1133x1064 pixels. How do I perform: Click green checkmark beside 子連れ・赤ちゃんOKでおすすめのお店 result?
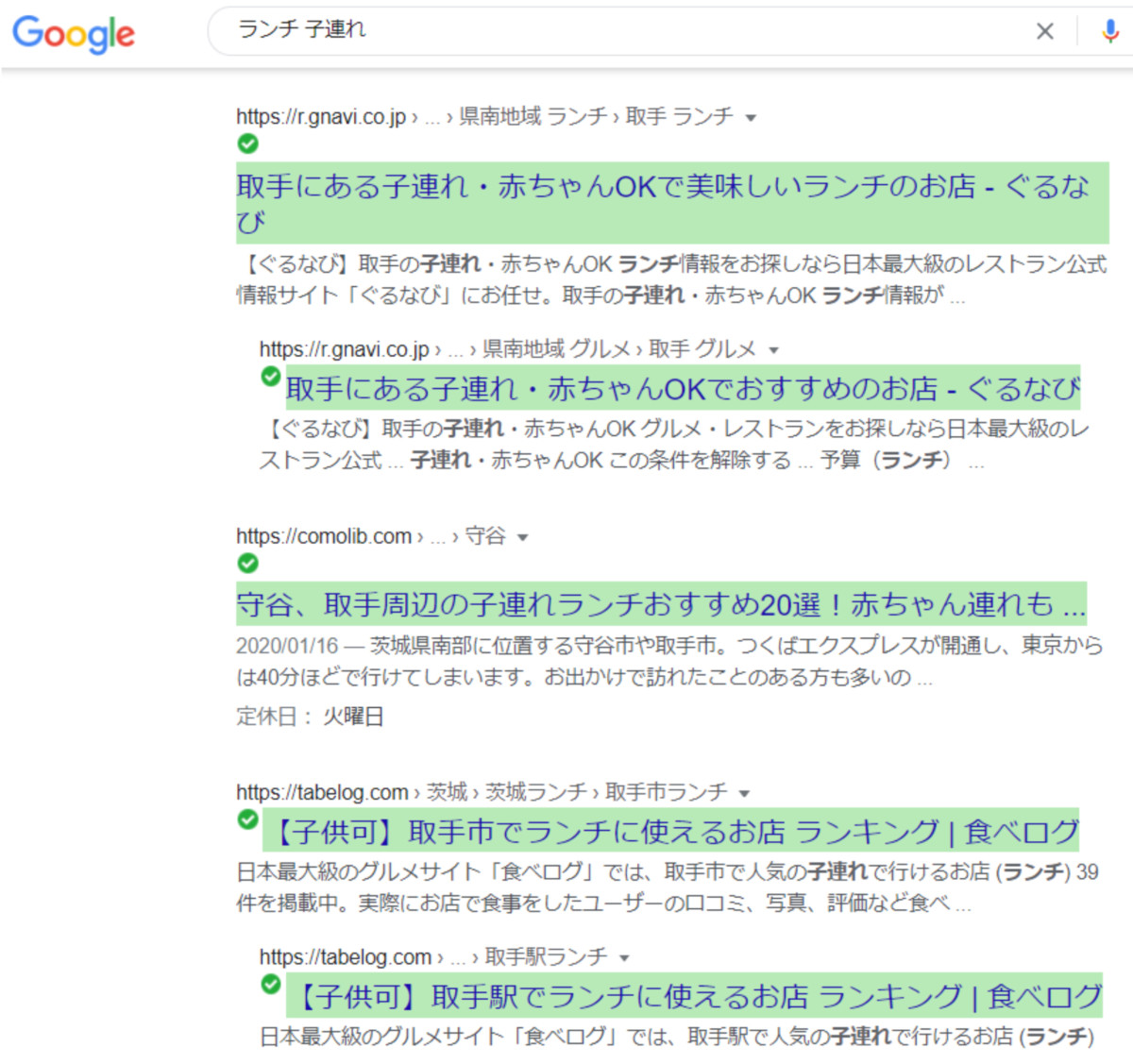click(x=271, y=376)
